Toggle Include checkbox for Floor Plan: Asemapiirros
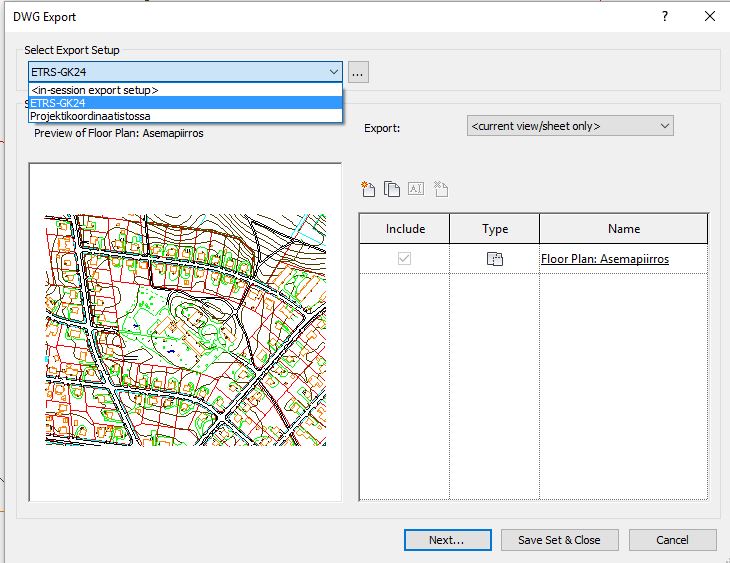This screenshot has height=563, width=730. 404,258
